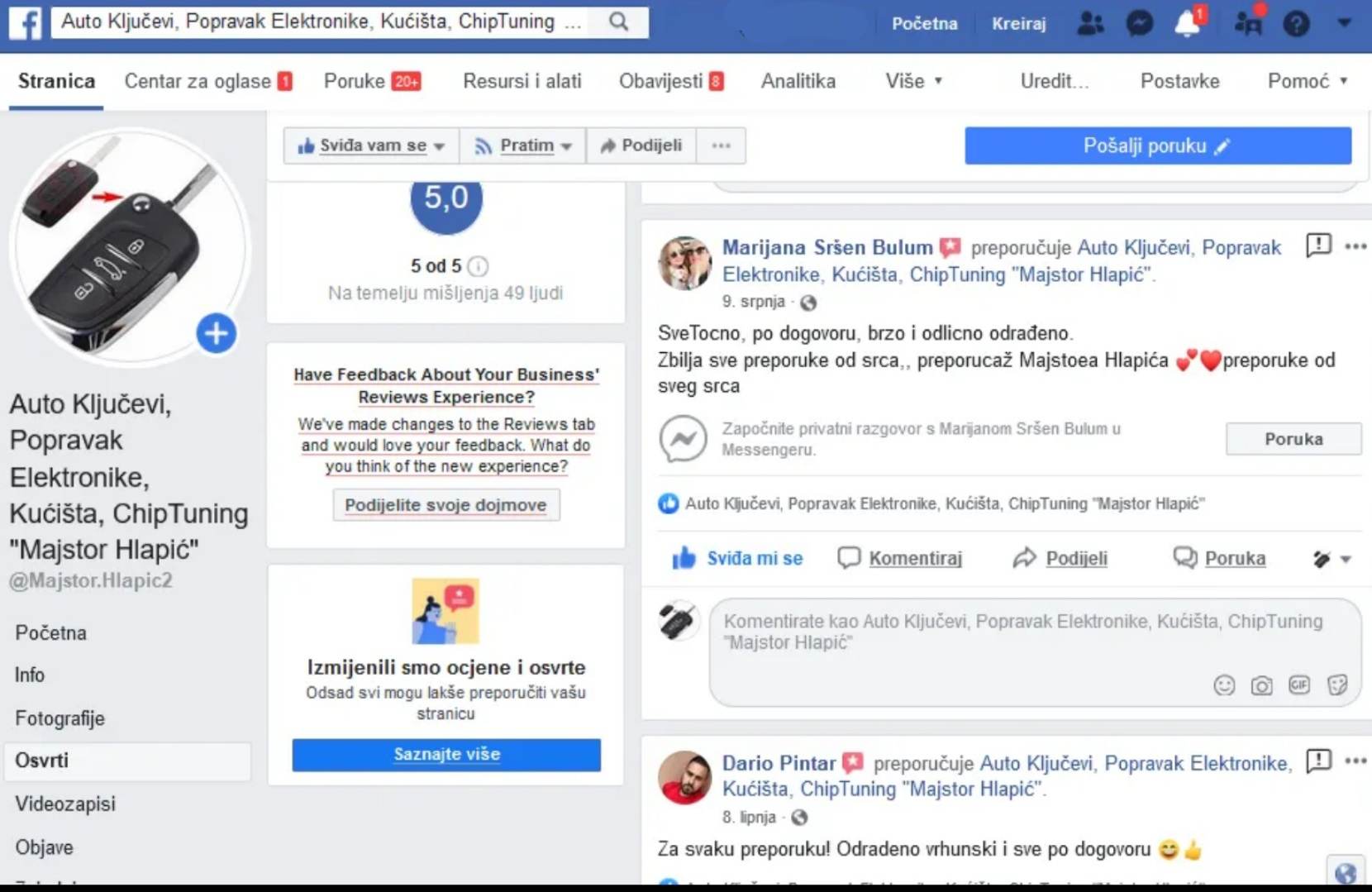Click the Pošalji poruku button
1372x892 pixels.
1158,145
